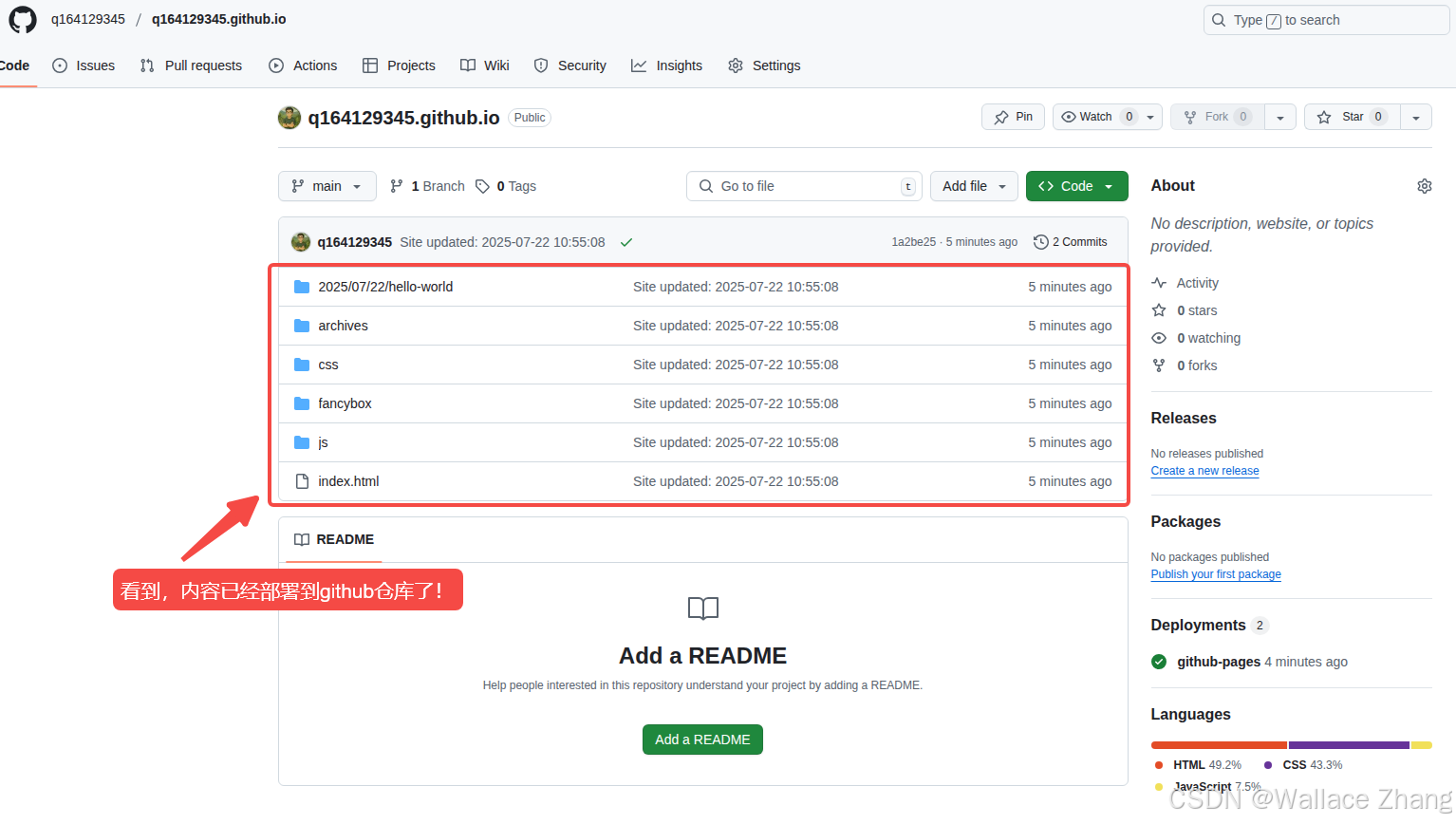This screenshot has width=1456, height=824.
Task: Open the index.html file
Action: (x=348, y=481)
